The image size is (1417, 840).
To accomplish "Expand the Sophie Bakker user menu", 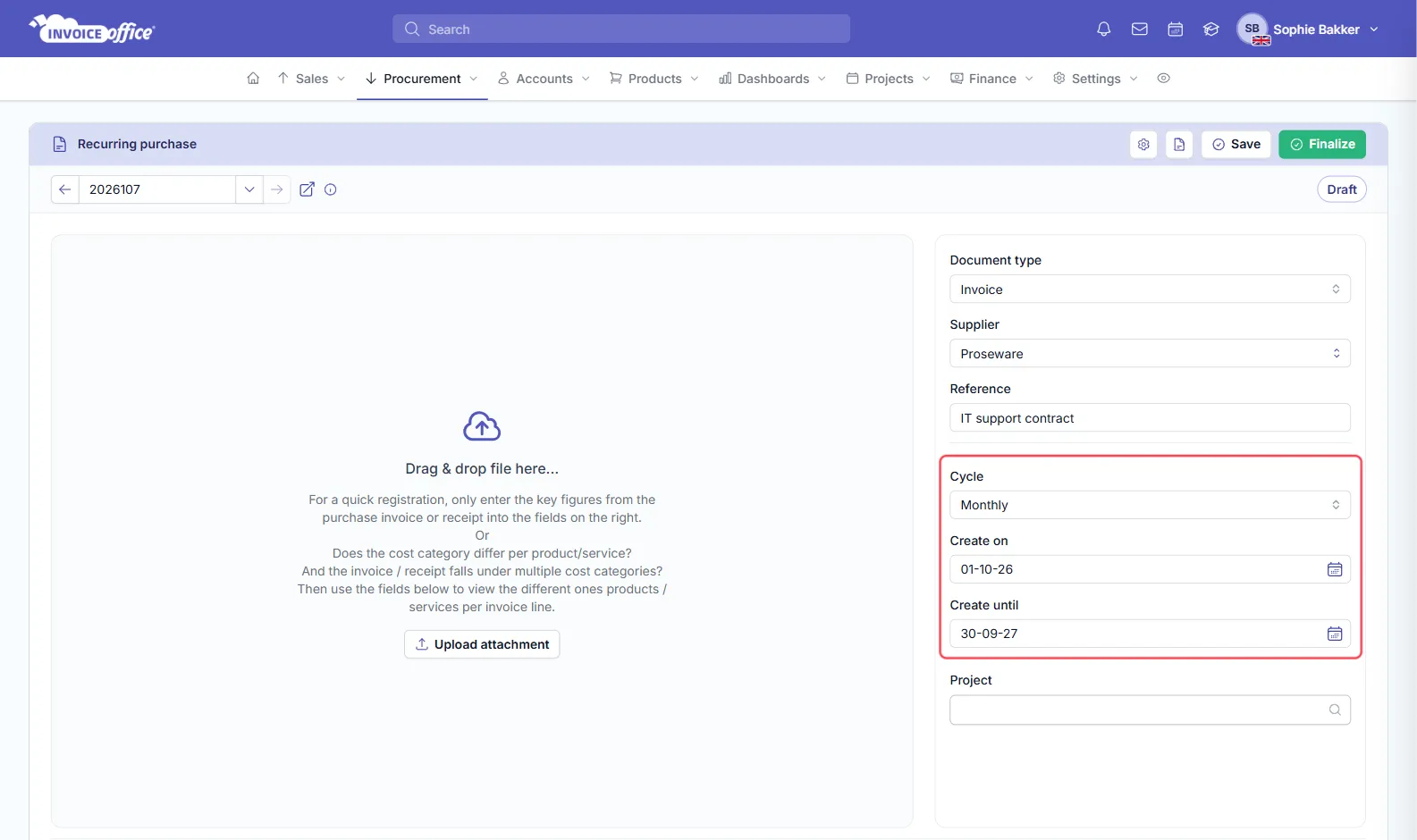I will [x=1308, y=29].
